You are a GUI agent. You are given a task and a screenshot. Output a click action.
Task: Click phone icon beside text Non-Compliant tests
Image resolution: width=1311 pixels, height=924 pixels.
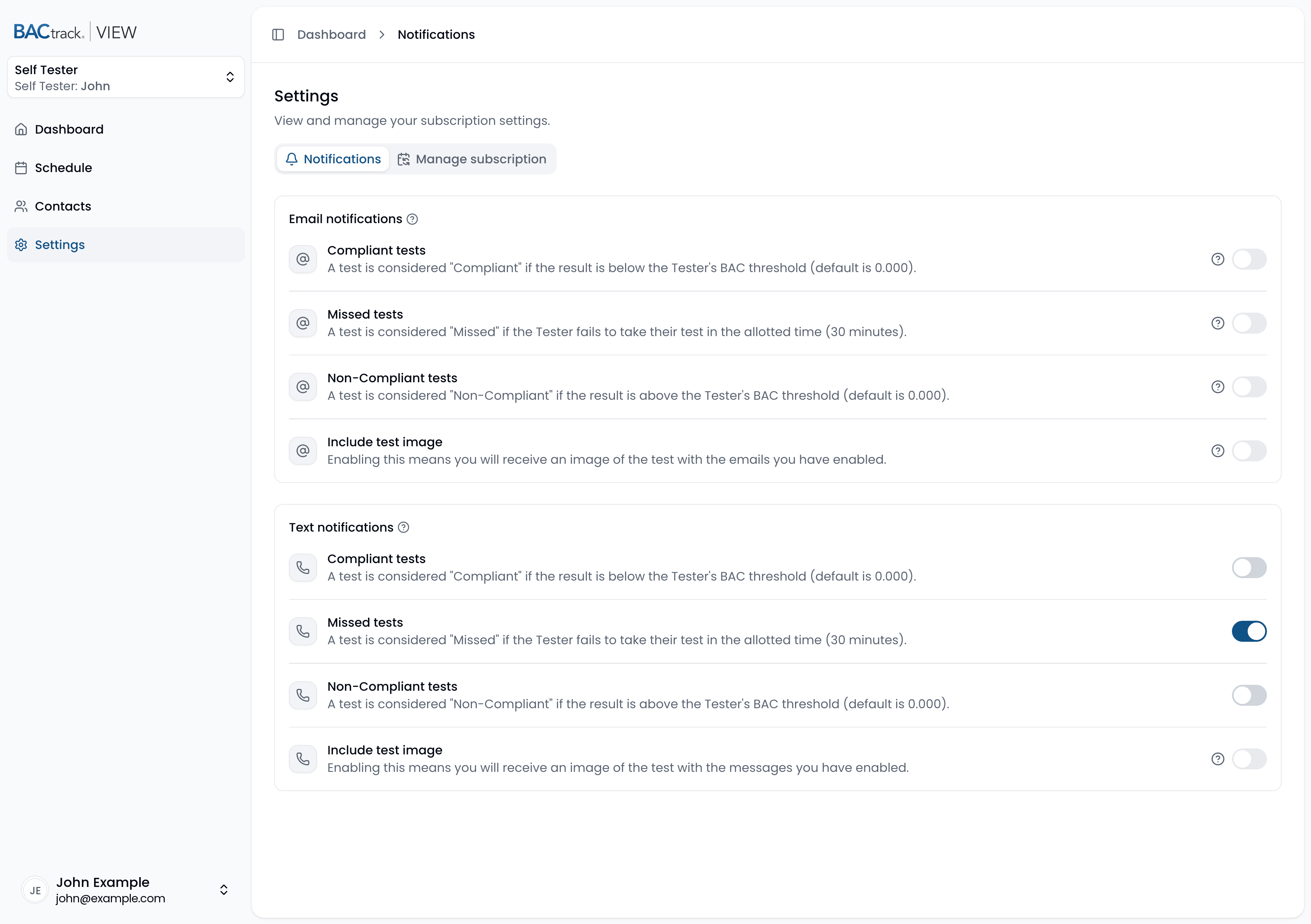pos(303,696)
